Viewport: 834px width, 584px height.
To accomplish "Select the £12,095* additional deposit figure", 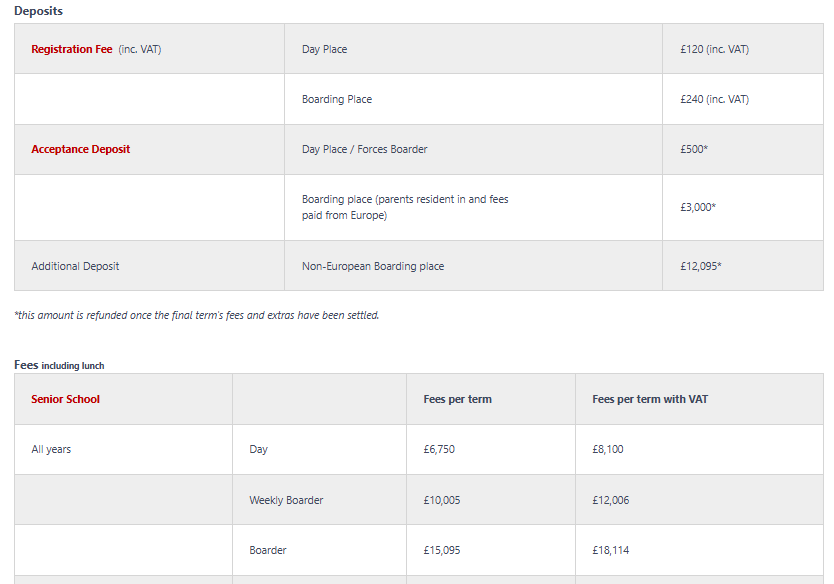I will [700, 266].
